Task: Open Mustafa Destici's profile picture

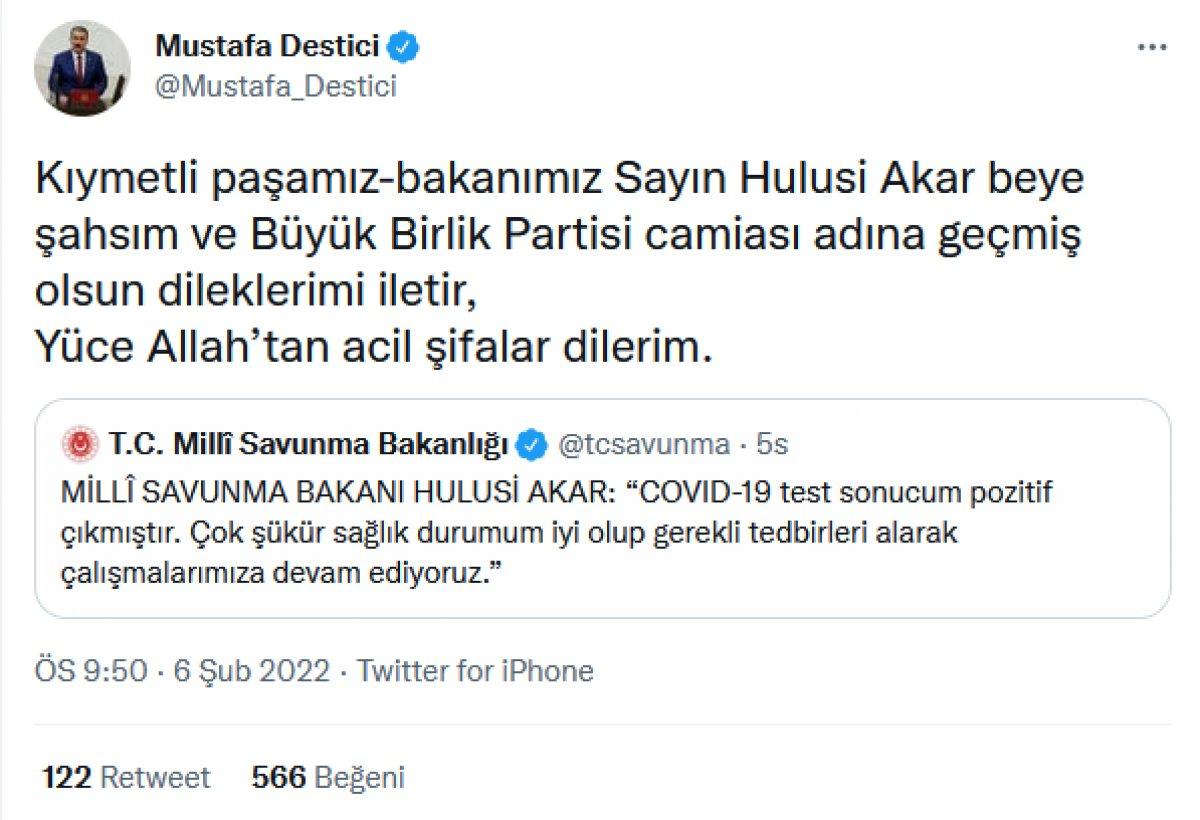Action: [85, 65]
